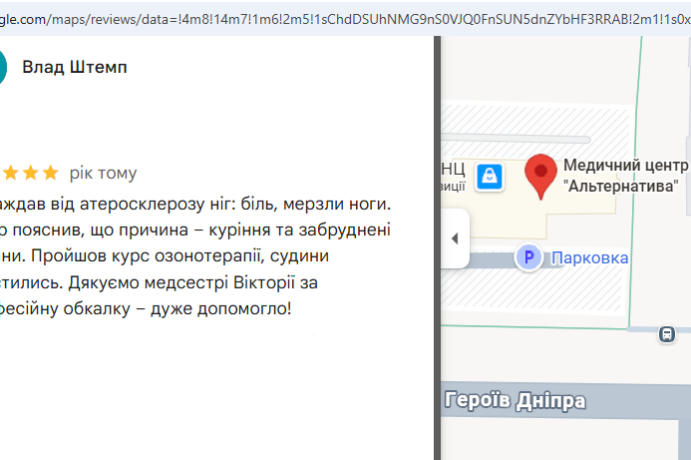691x460 pixels.
Task: Focus the browser address bar URL
Action: click(x=346, y=19)
